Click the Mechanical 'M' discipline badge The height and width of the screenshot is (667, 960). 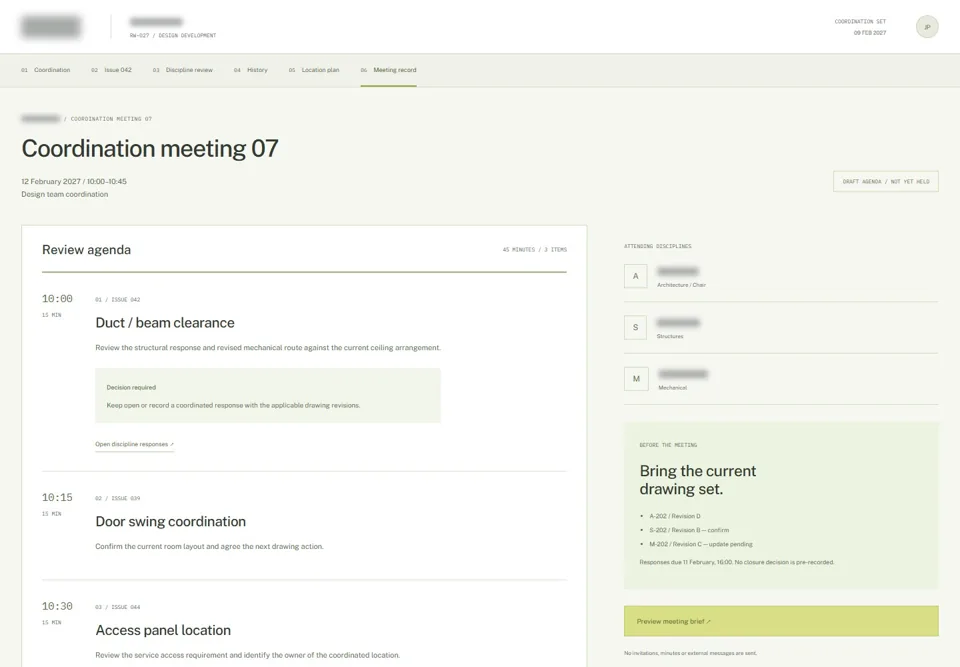point(636,379)
